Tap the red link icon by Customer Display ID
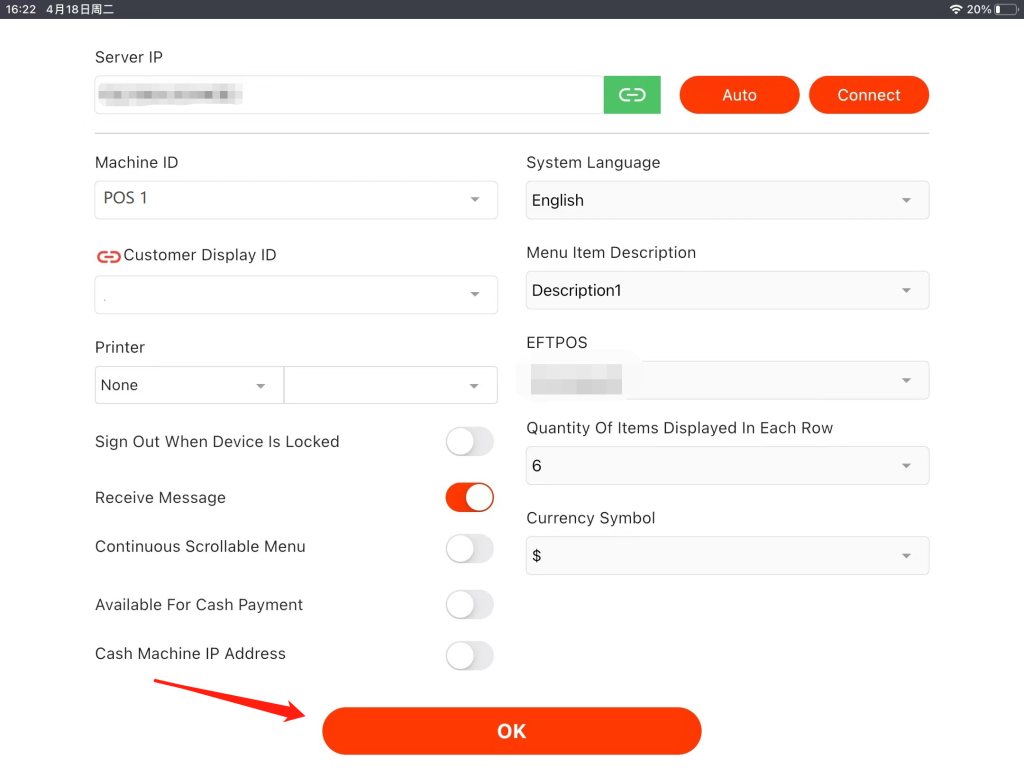Screen dimensions: 1024x768 click(108, 256)
